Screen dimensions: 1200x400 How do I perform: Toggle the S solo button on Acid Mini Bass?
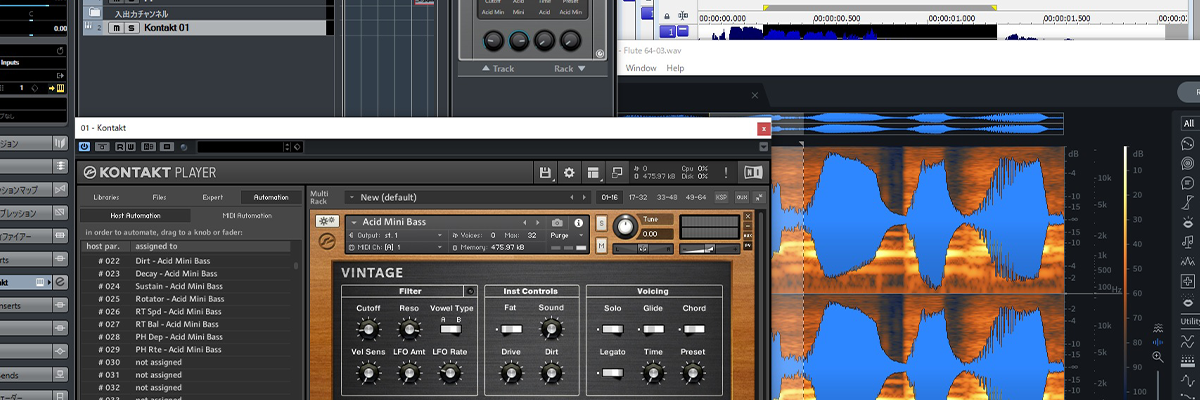603,223
